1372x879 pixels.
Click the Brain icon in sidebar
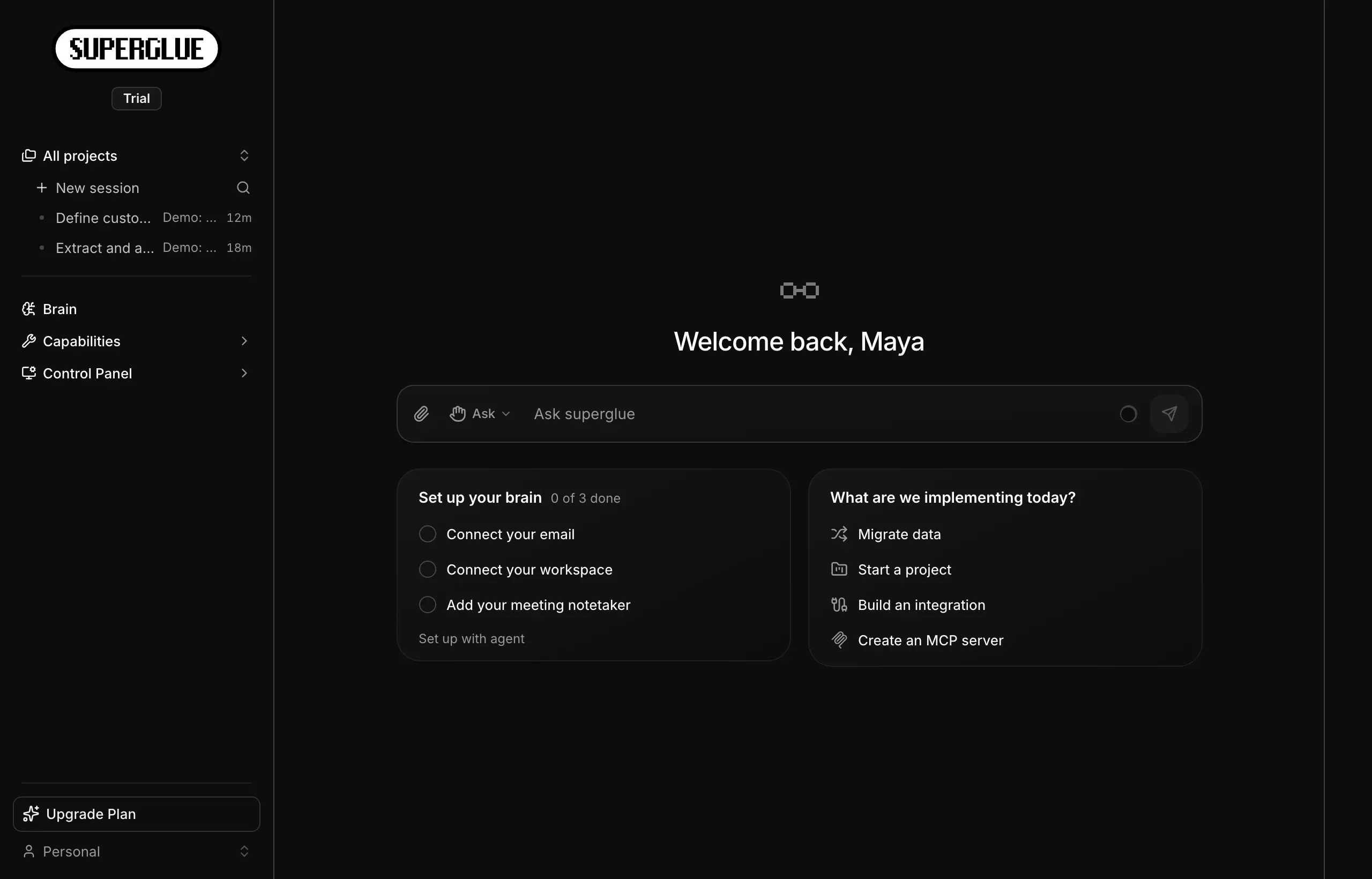[28, 309]
